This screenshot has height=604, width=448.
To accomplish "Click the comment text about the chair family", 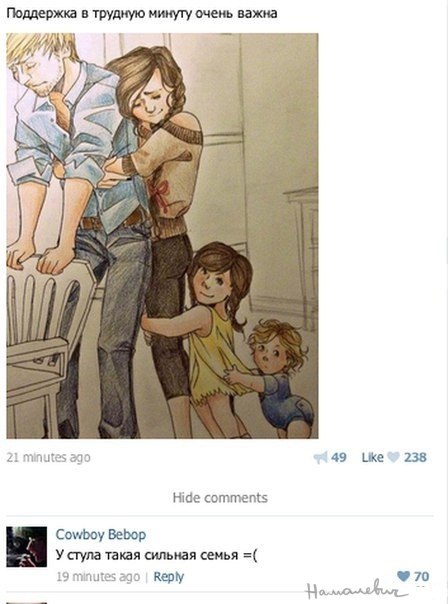I will (156, 555).
